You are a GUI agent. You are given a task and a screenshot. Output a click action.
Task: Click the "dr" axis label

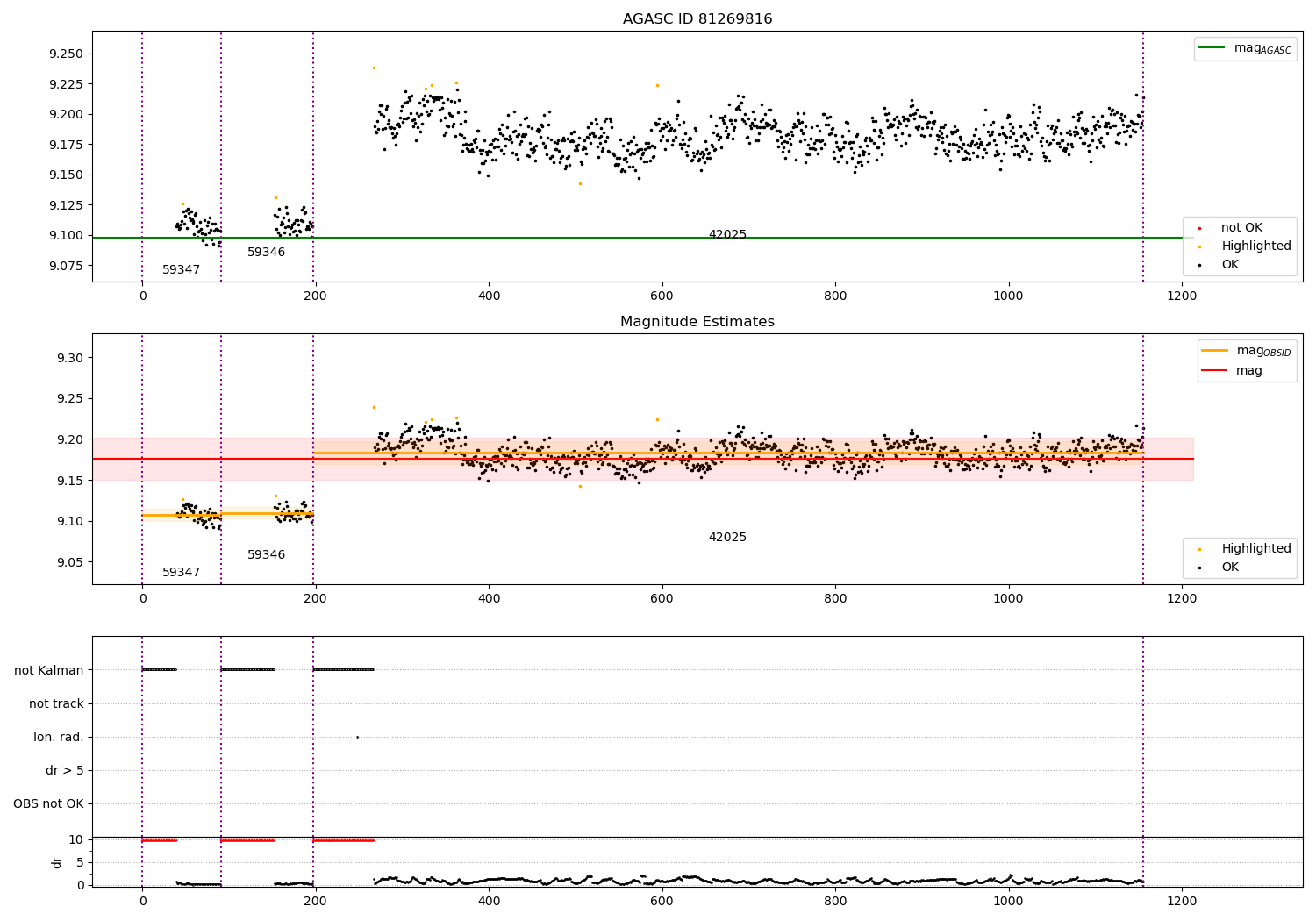(x=57, y=862)
